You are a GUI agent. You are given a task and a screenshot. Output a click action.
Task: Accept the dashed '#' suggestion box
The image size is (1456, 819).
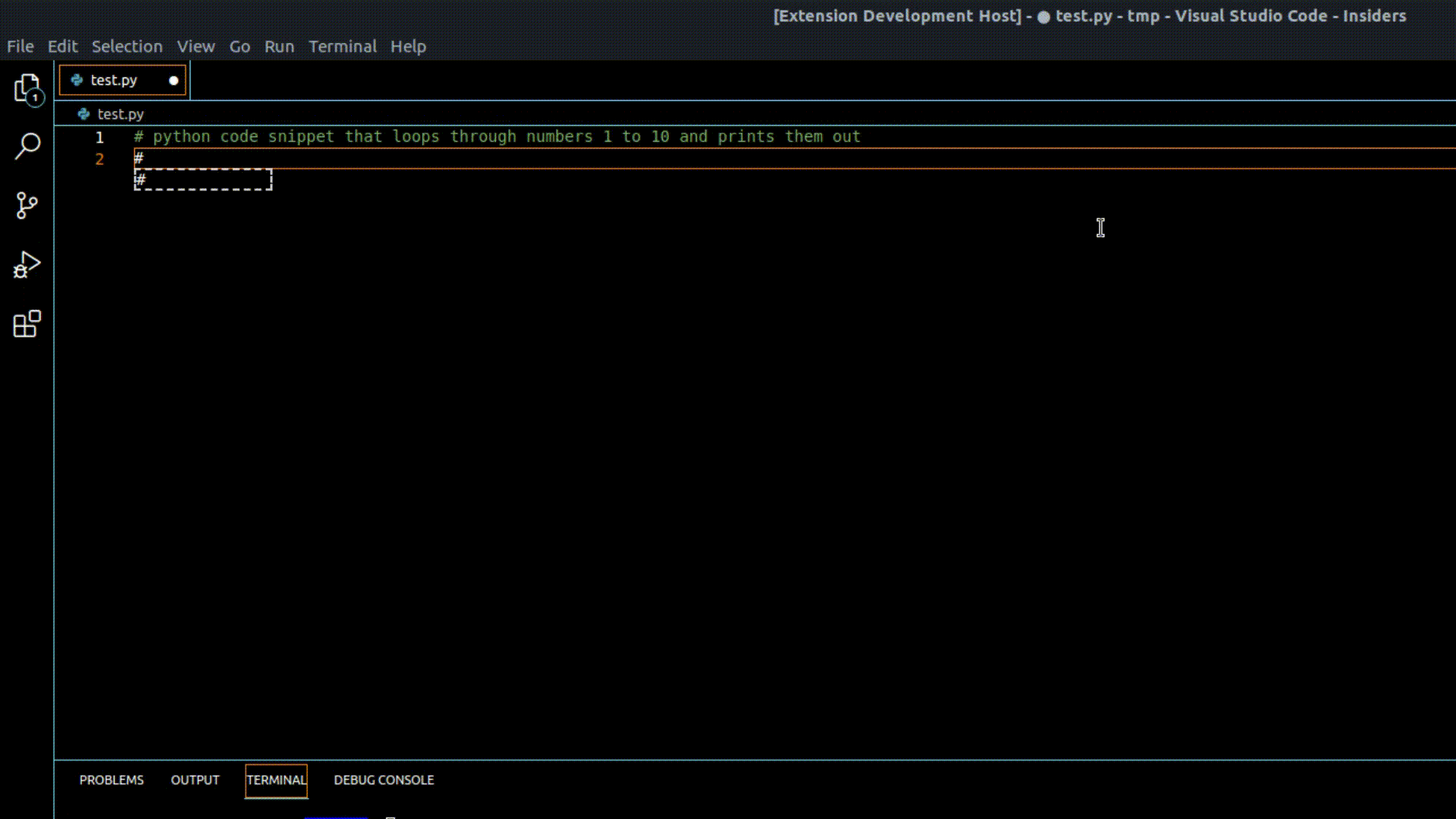(x=202, y=180)
